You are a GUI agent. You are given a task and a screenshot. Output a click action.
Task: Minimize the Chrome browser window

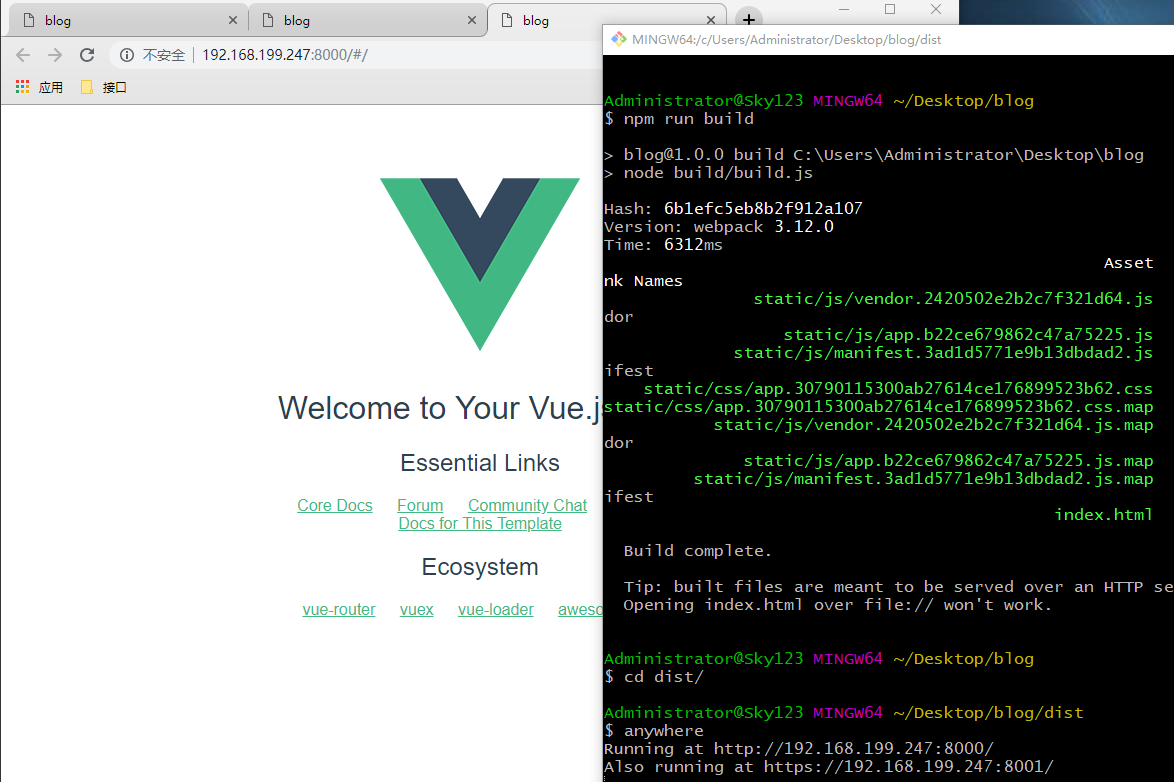(844, 10)
